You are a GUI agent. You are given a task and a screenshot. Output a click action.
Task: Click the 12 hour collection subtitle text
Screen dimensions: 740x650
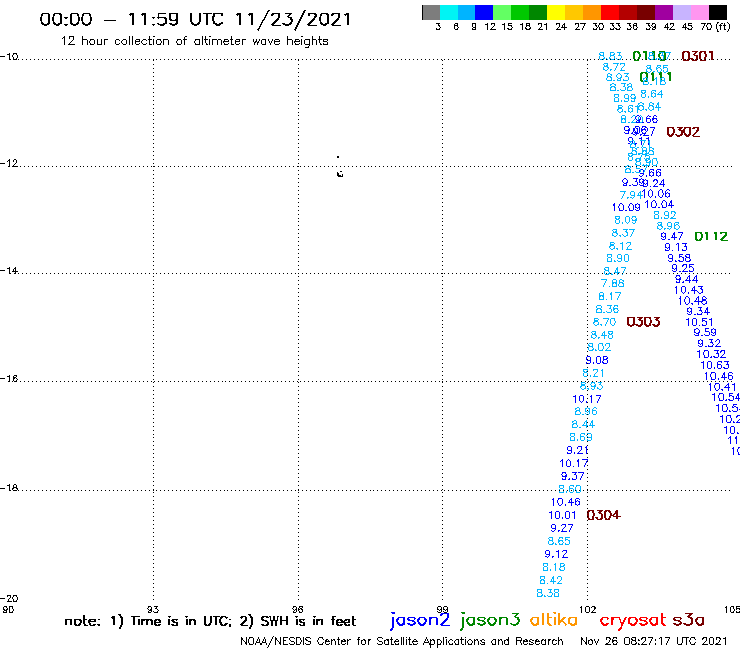click(x=194, y=41)
